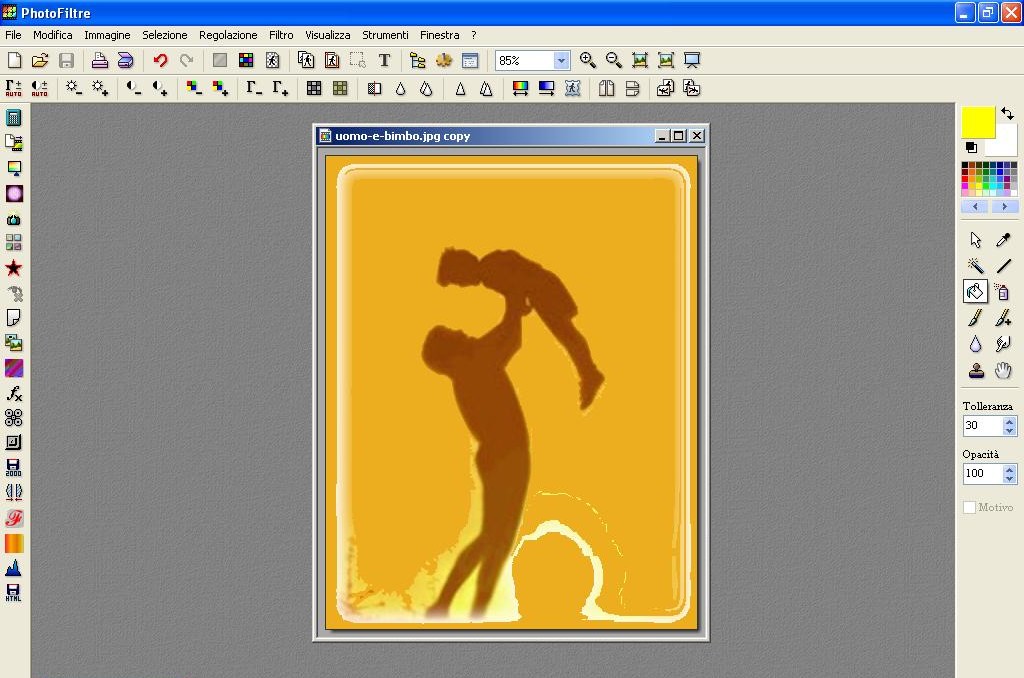Enable the Motivo checkbox
This screenshot has width=1024, height=678.
tap(969, 508)
